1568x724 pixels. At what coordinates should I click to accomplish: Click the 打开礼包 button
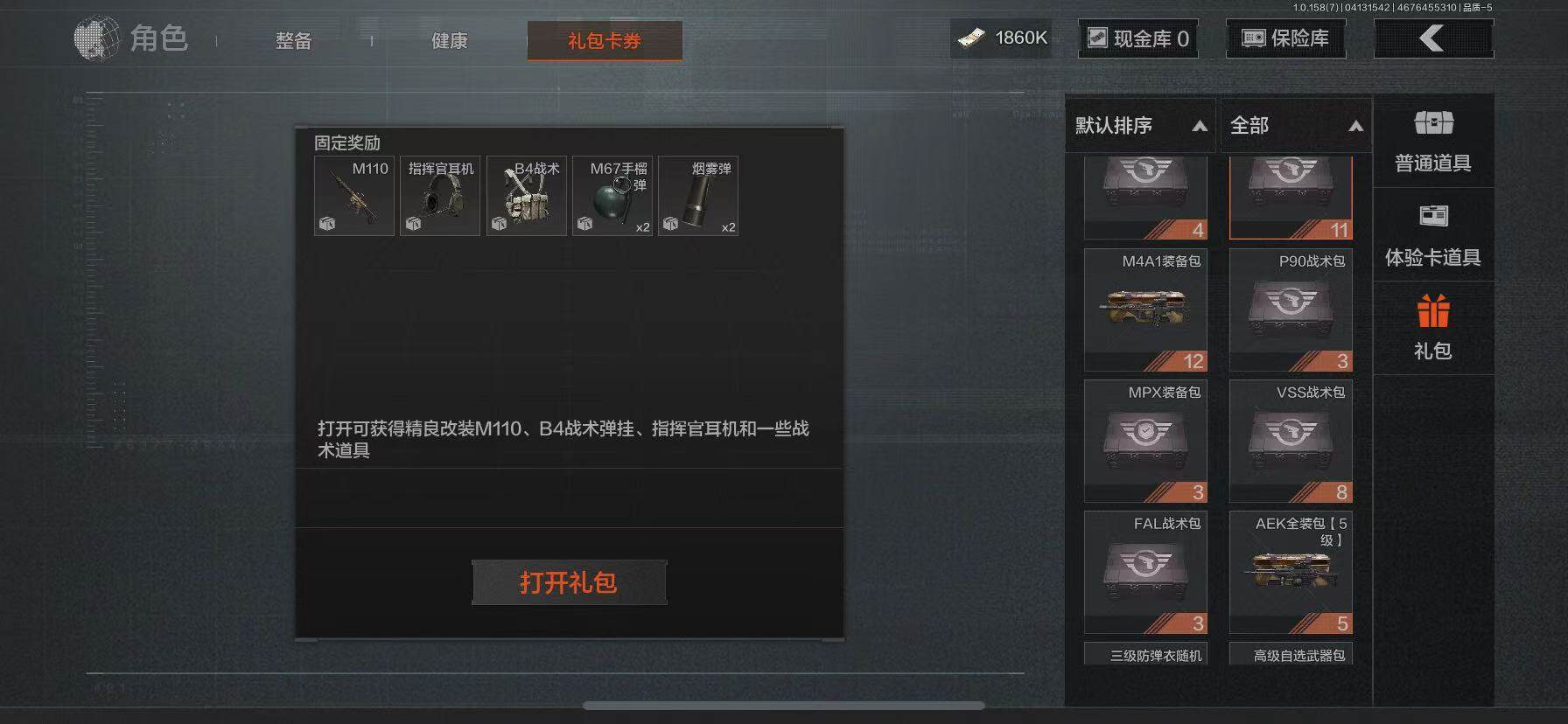pos(570,582)
